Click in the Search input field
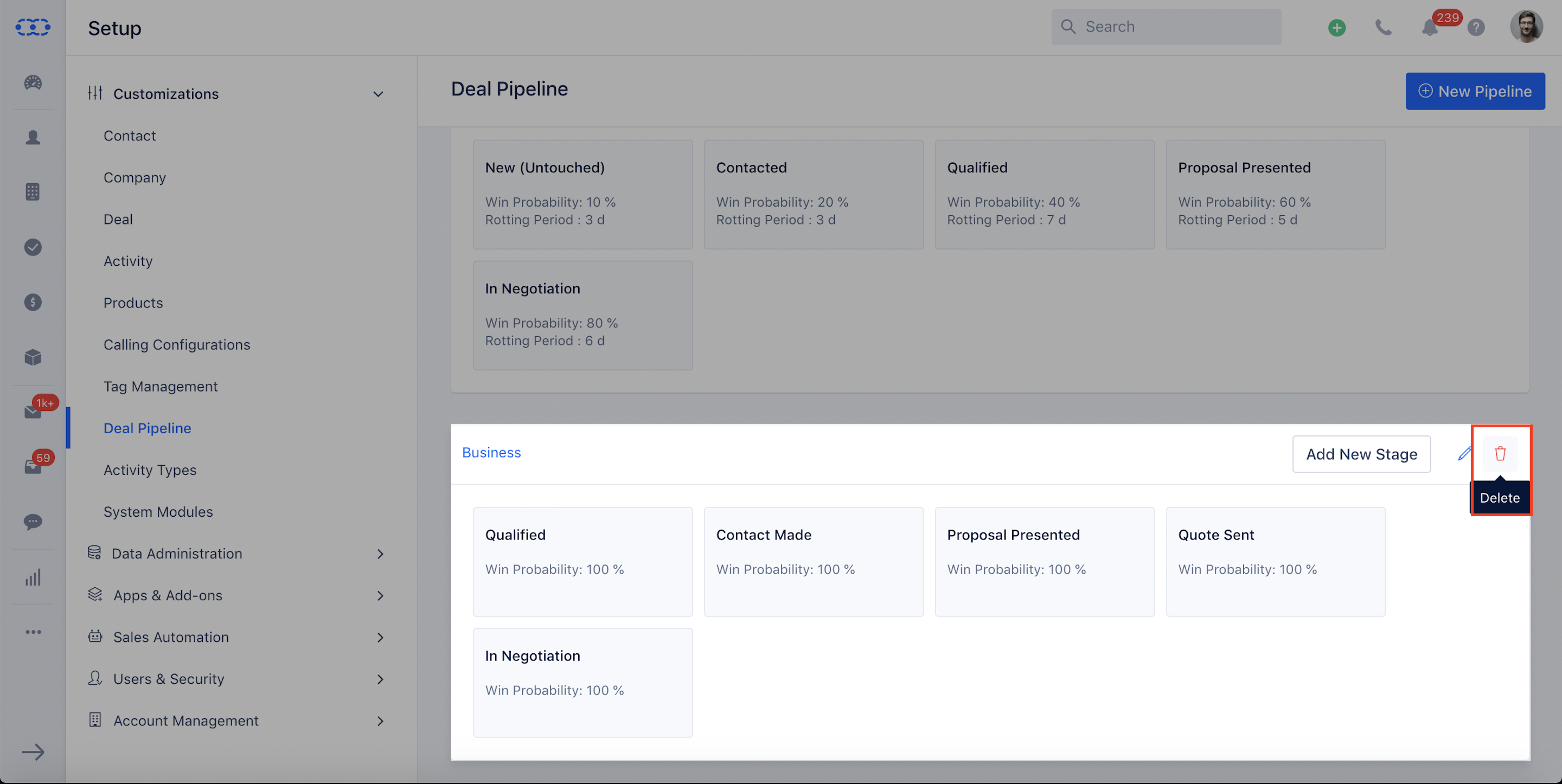The image size is (1562, 784). (1166, 27)
